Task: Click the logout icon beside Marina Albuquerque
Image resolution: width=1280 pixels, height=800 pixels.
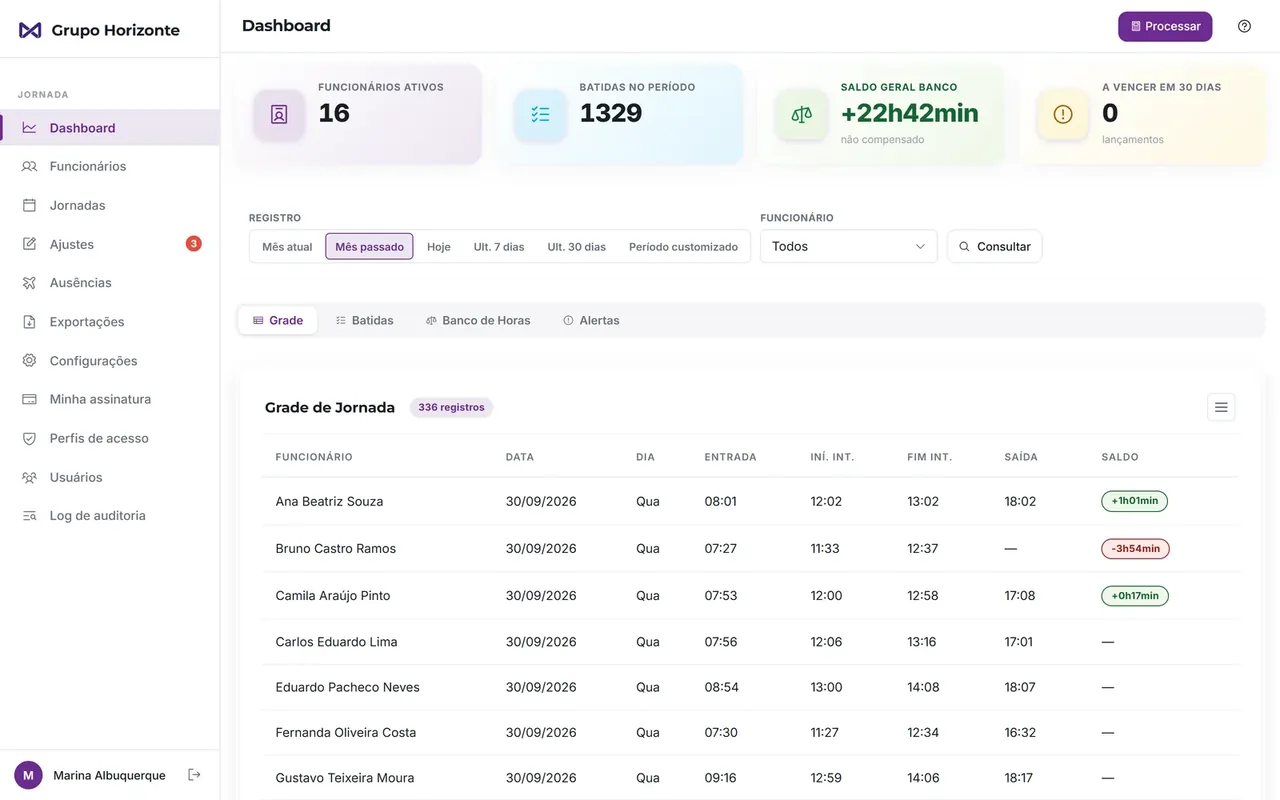Action: click(194, 775)
